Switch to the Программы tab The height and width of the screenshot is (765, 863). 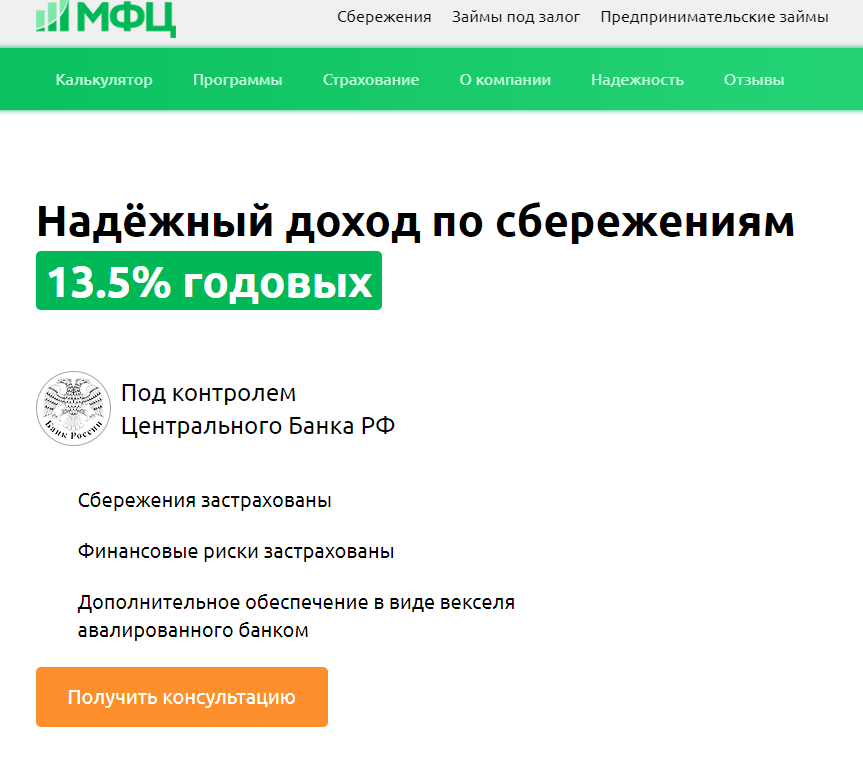tap(237, 80)
